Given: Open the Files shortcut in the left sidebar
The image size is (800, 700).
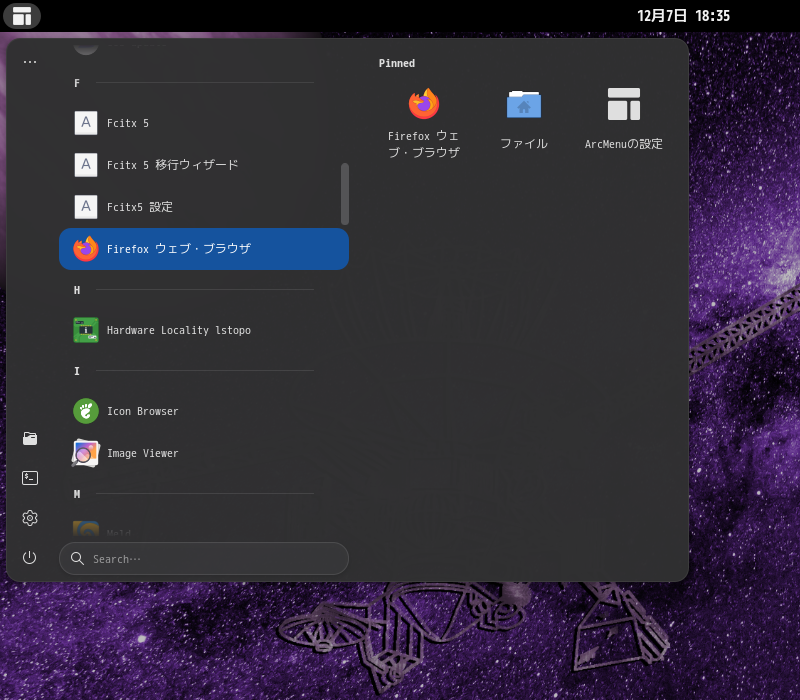Looking at the screenshot, I should (30, 438).
